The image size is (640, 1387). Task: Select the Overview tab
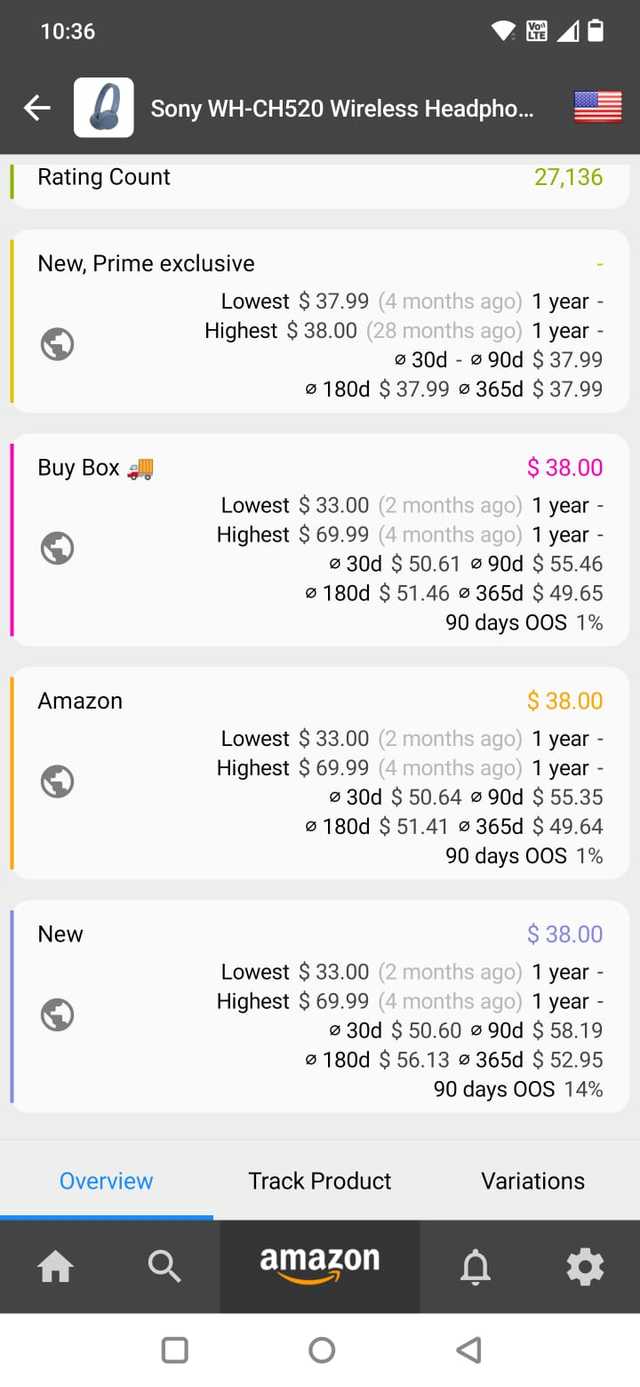tap(106, 1181)
